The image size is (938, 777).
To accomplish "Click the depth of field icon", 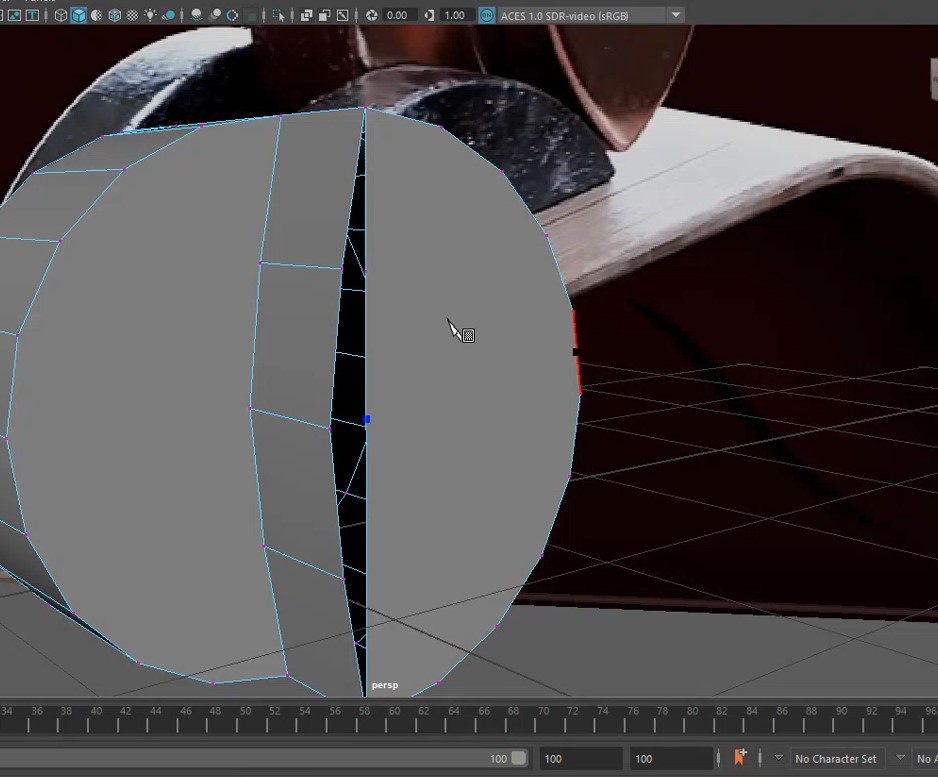I will click(x=251, y=15).
